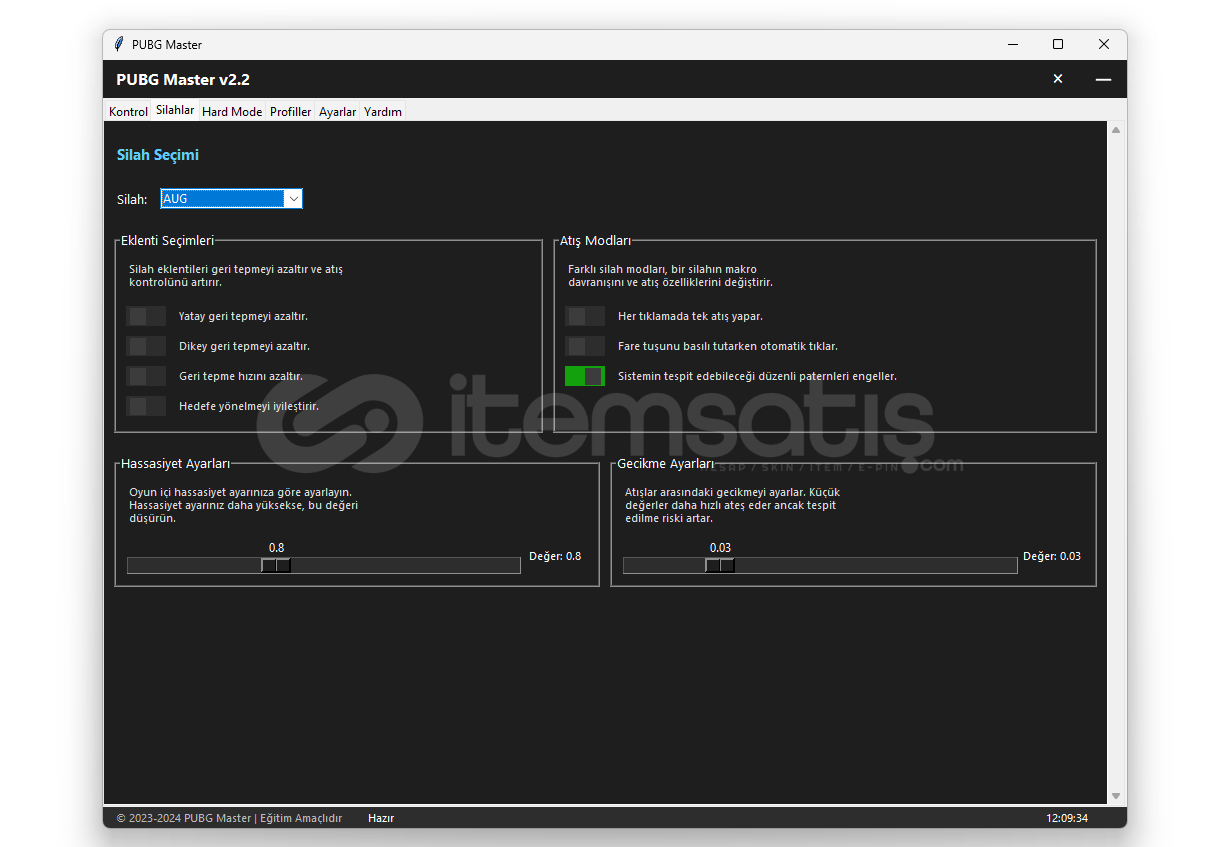Enable 'Geri tepme hızını azaltır' switch
This screenshot has width=1219, height=847.
(x=146, y=376)
